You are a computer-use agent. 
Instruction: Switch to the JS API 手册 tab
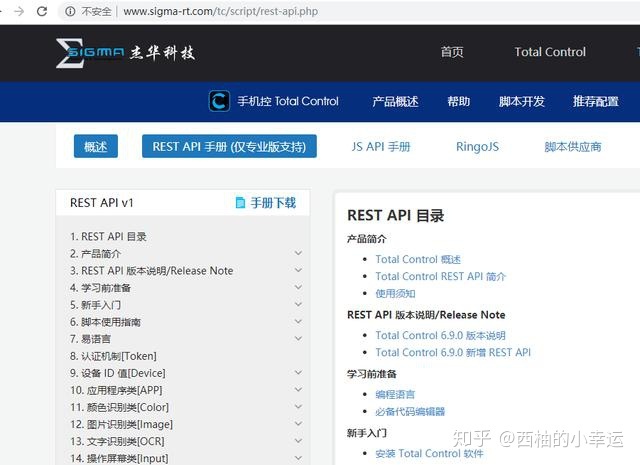point(381,147)
